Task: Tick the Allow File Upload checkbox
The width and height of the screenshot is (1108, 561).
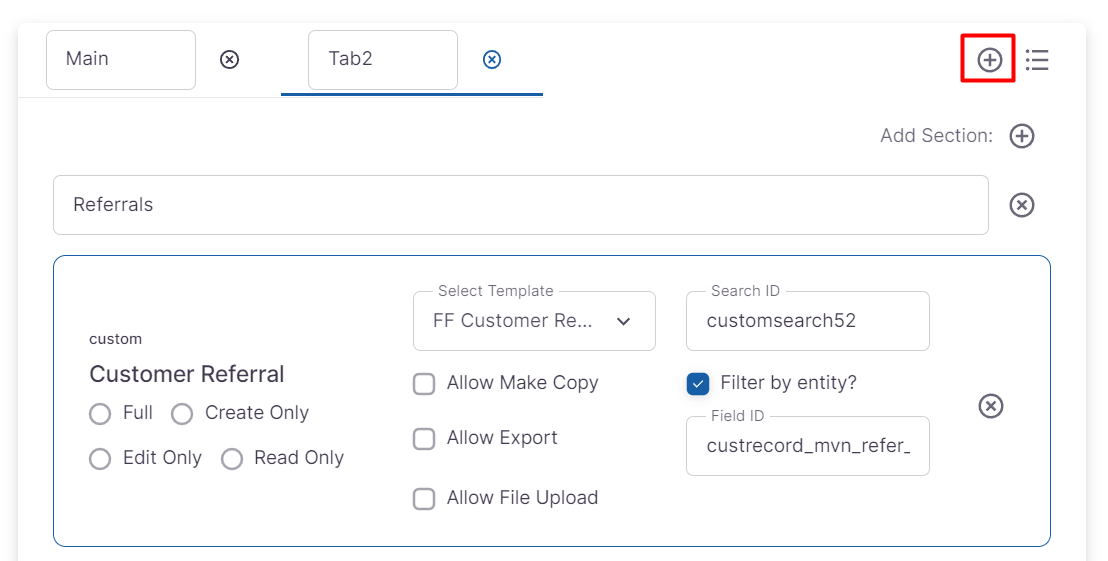Action: (x=424, y=499)
